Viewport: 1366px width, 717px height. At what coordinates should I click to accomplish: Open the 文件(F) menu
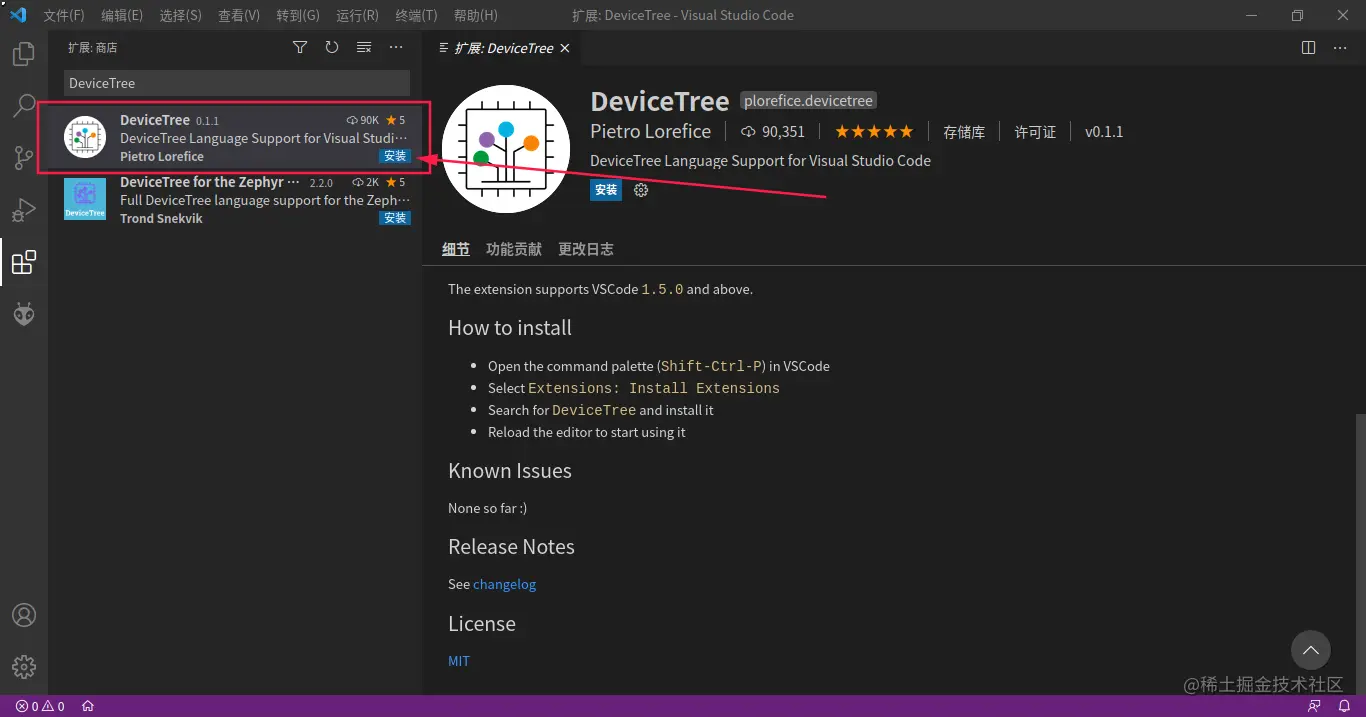click(64, 15)
